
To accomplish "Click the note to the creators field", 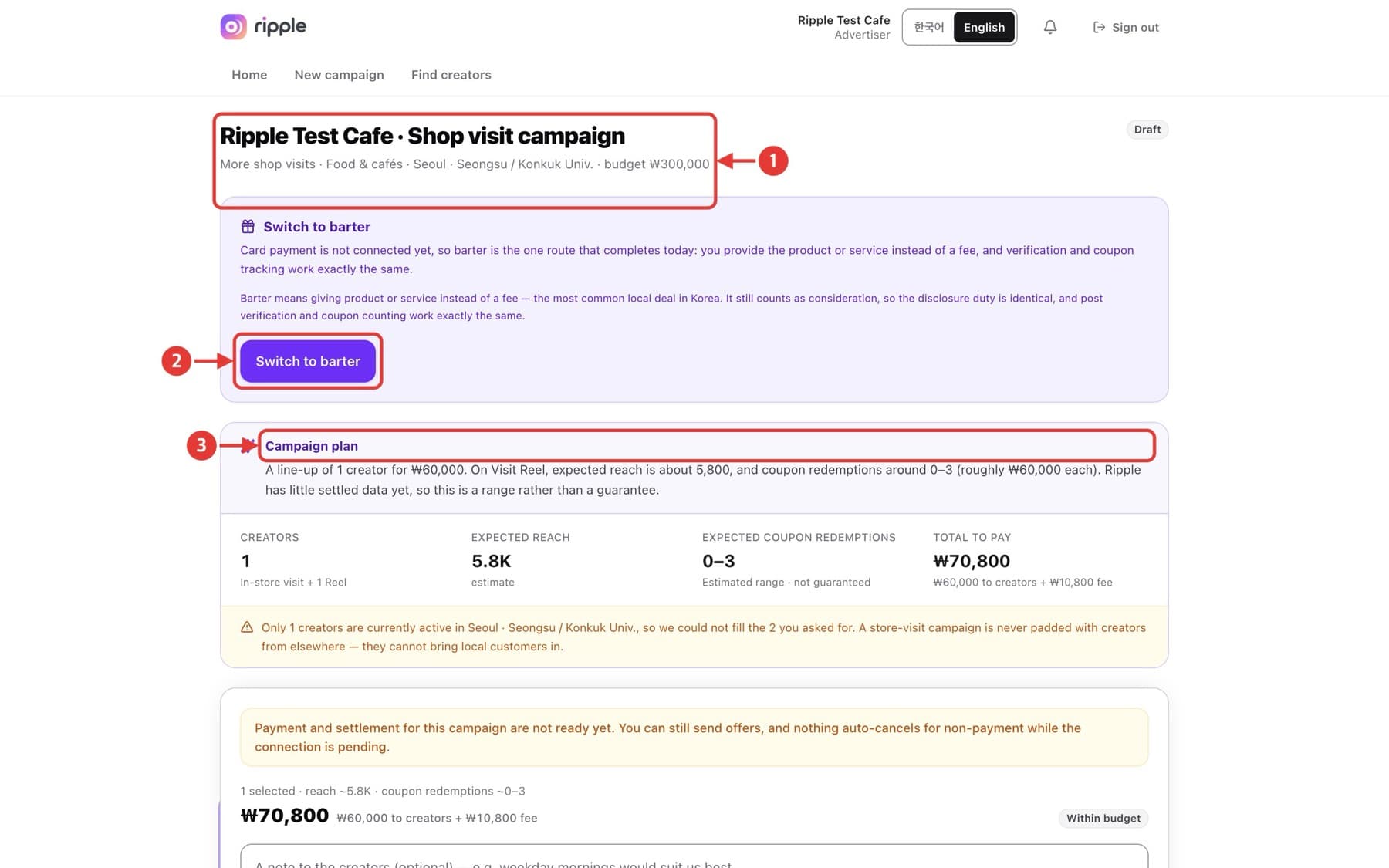I will 694,856.
